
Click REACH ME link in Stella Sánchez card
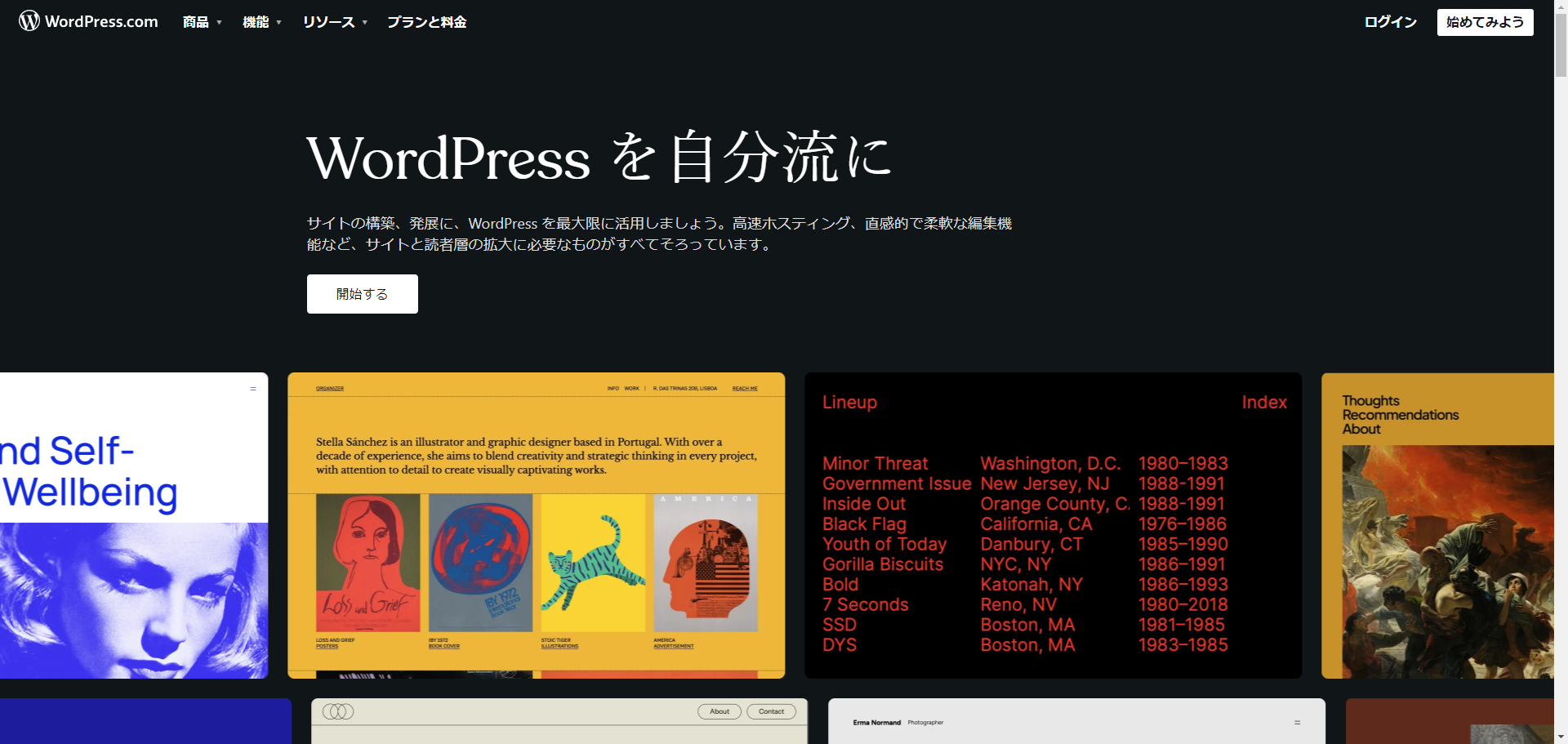(x=745, y=389)
